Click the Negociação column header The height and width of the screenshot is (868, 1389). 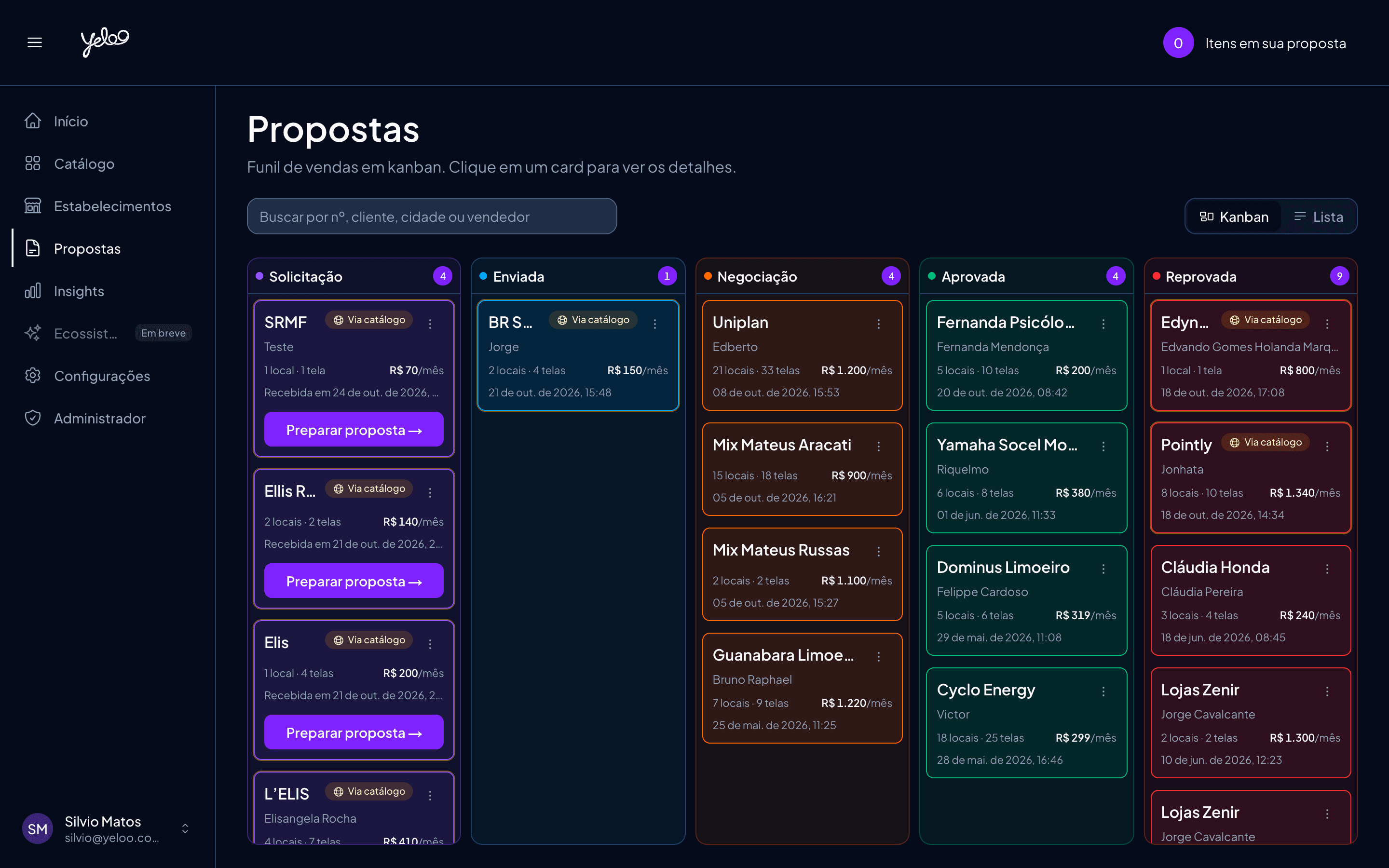(x=802, y=276)
